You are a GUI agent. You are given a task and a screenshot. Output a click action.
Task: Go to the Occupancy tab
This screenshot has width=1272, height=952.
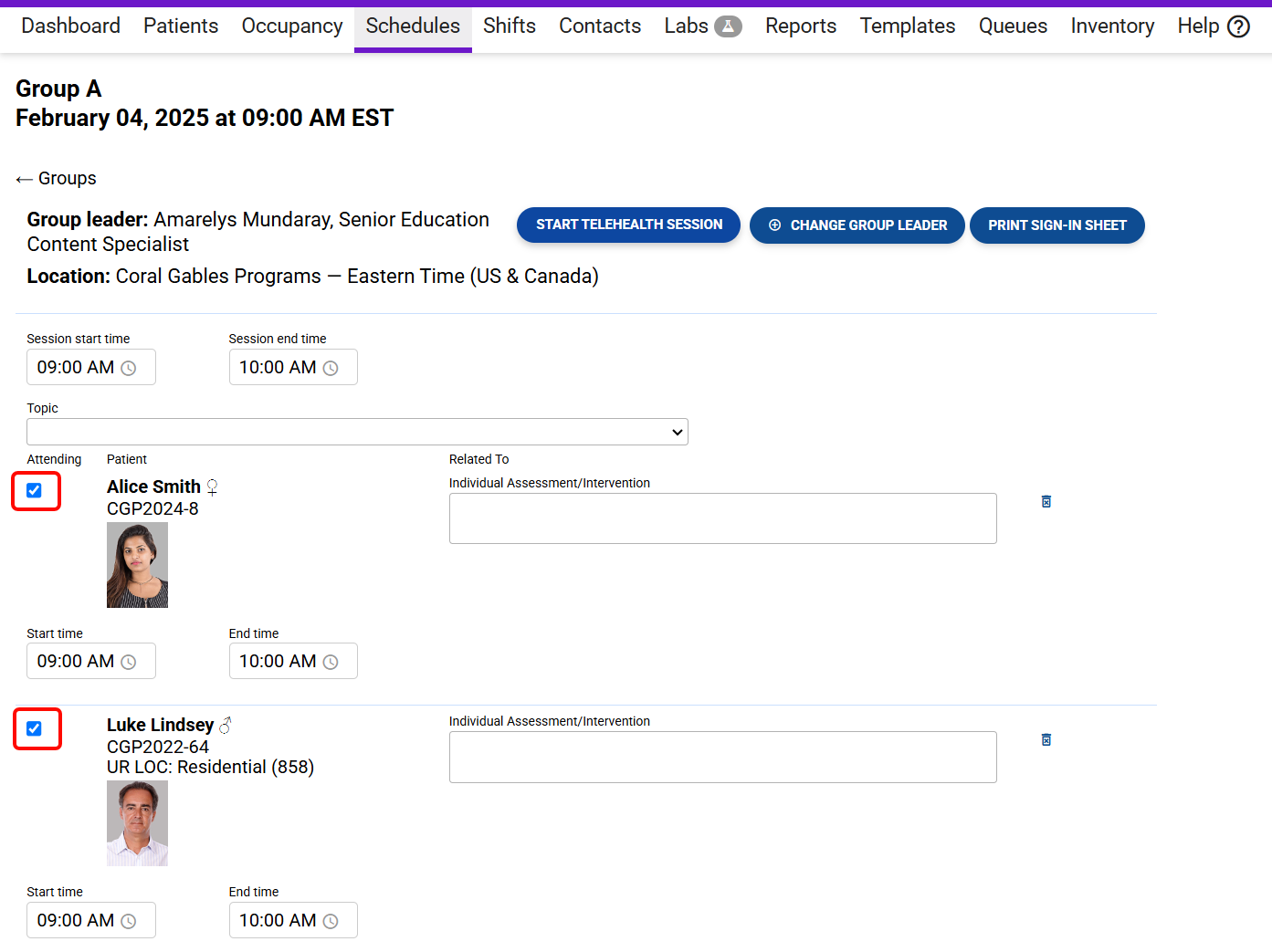[291, 26]
